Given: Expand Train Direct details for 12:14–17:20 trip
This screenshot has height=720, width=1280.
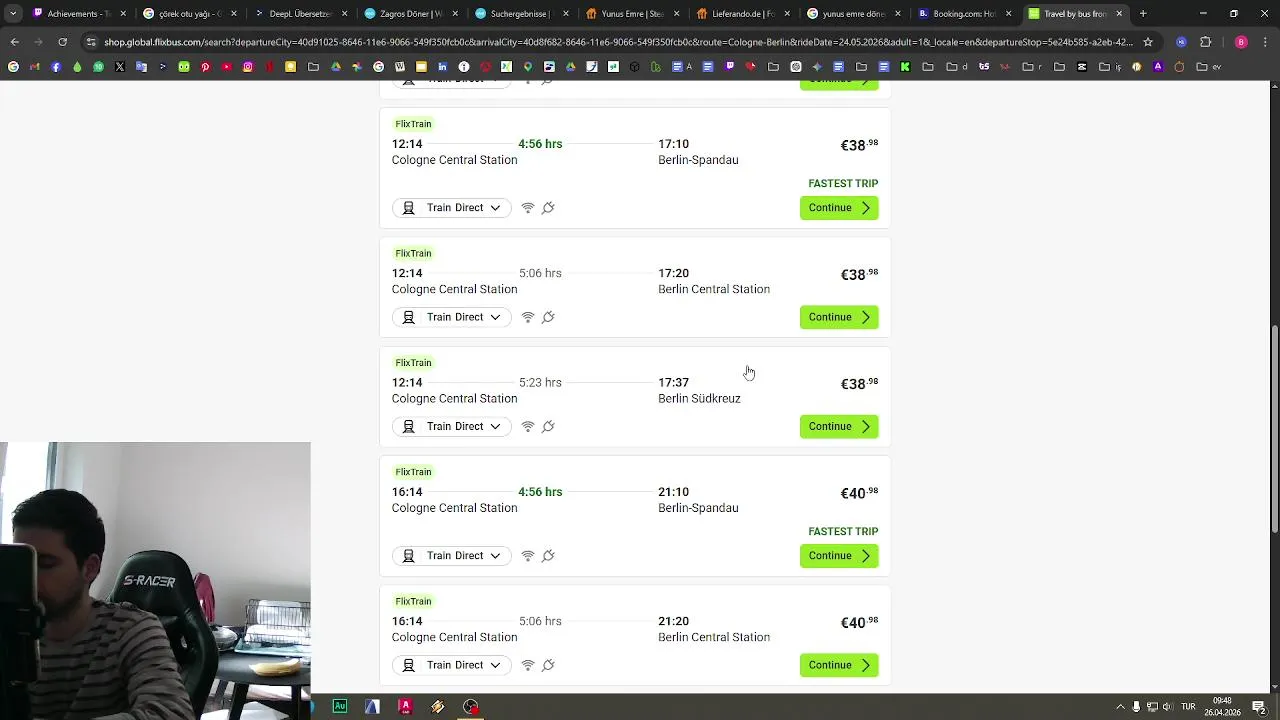Looking at the screenshot, I should [x=452, y=317].
